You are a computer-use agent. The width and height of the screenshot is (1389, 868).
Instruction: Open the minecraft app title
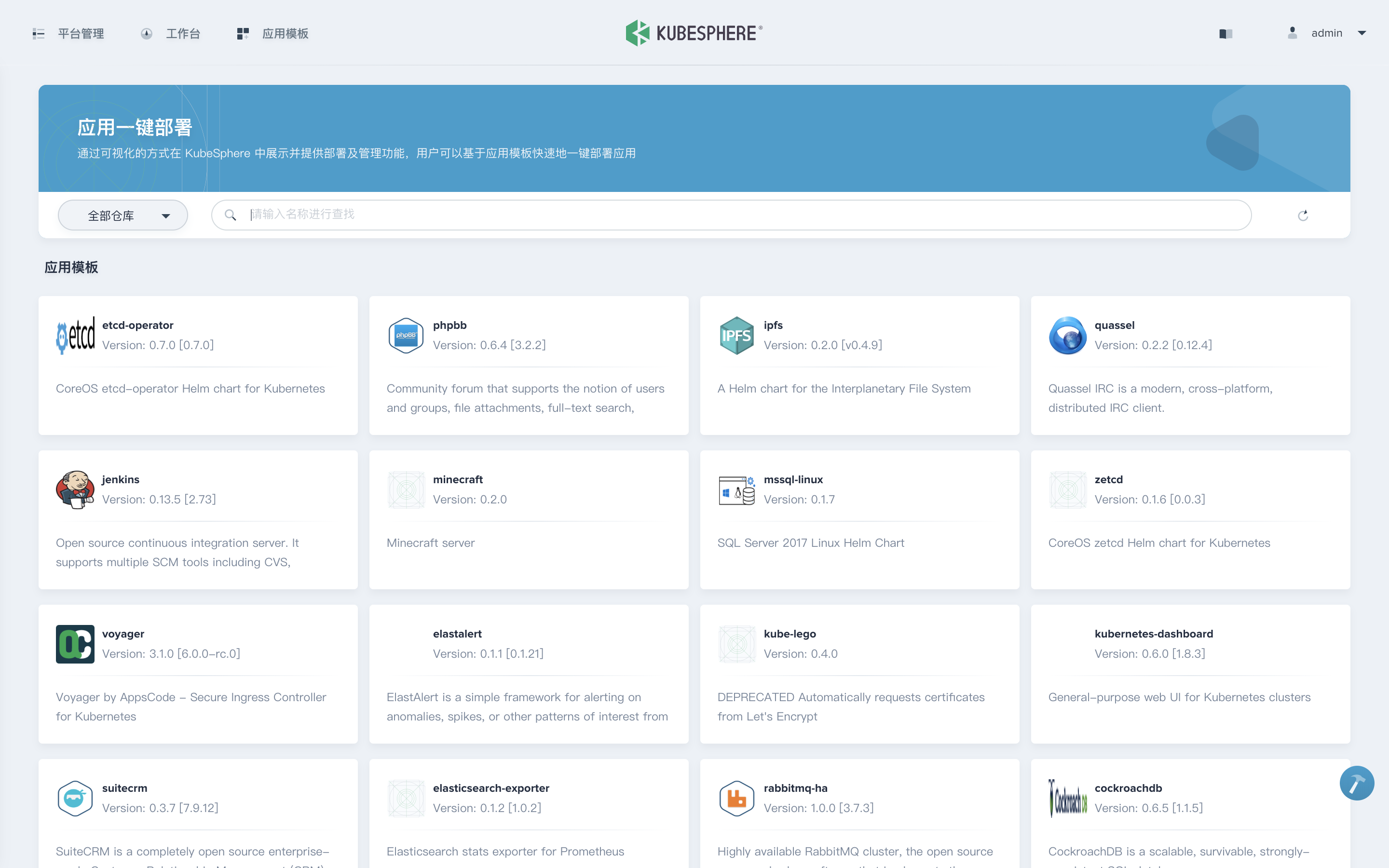pos(457,479)
